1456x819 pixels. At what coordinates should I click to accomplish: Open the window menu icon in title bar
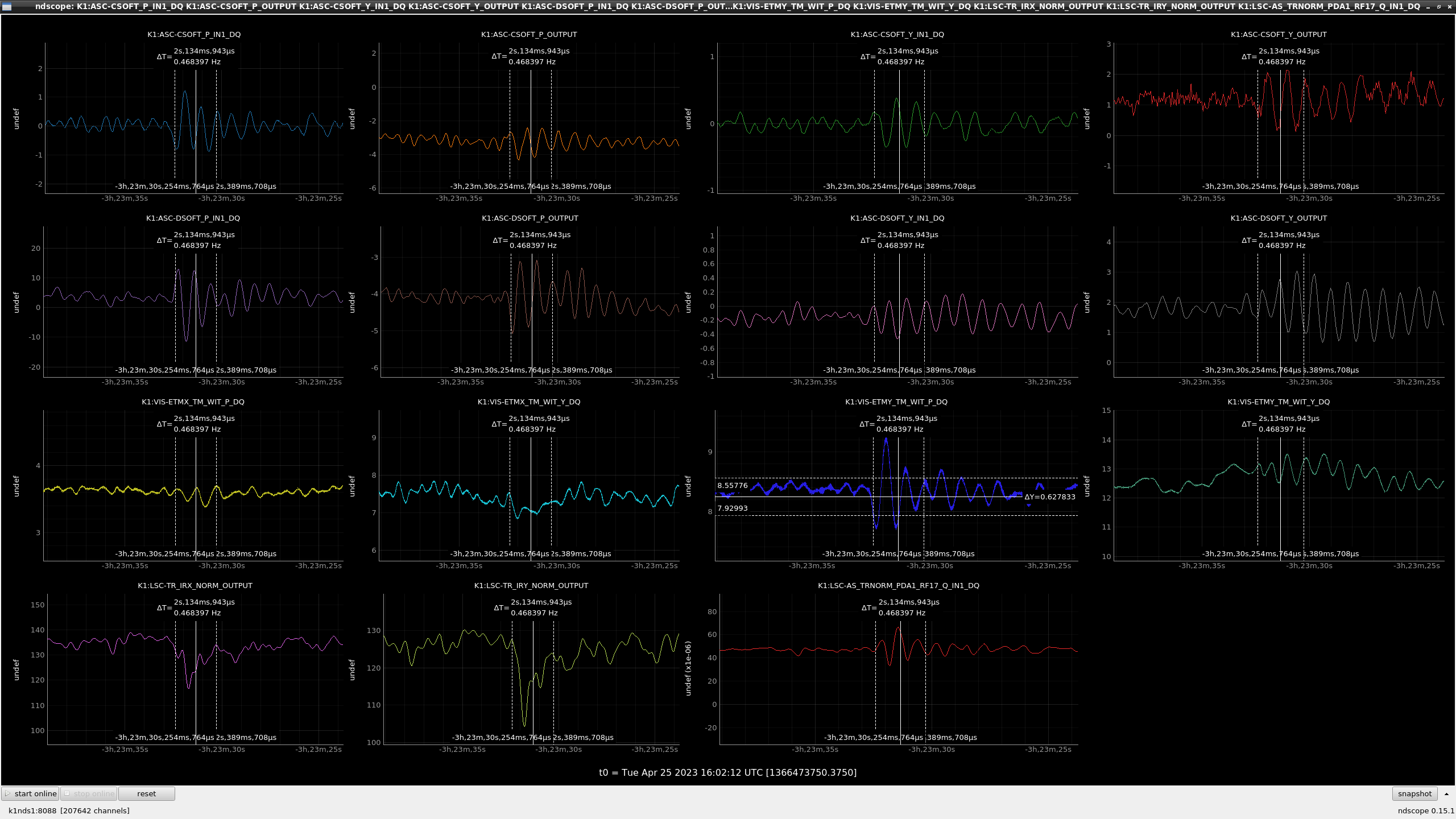coord(7,6)
